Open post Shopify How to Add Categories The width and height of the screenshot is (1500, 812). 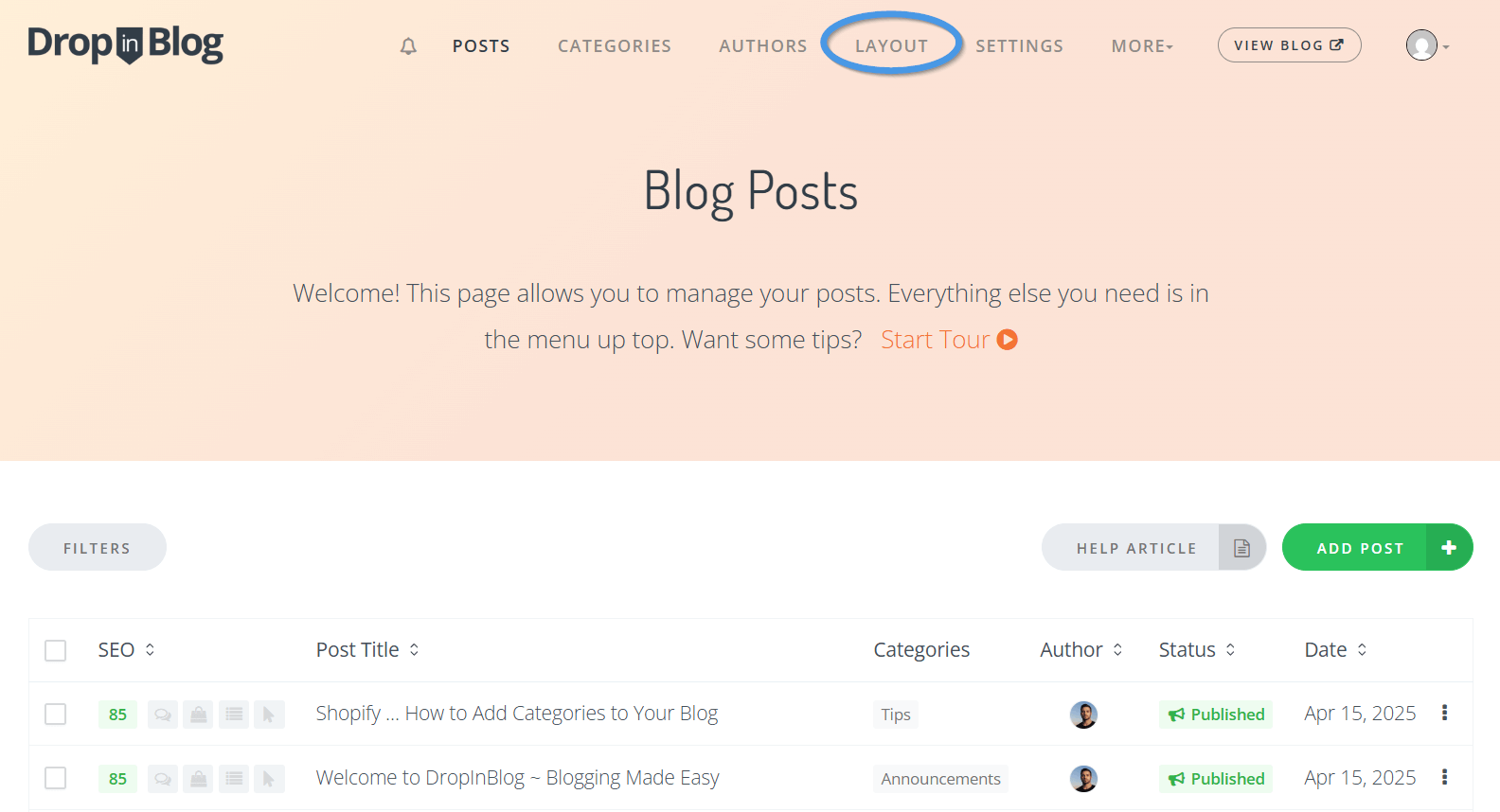click(517, 713)
